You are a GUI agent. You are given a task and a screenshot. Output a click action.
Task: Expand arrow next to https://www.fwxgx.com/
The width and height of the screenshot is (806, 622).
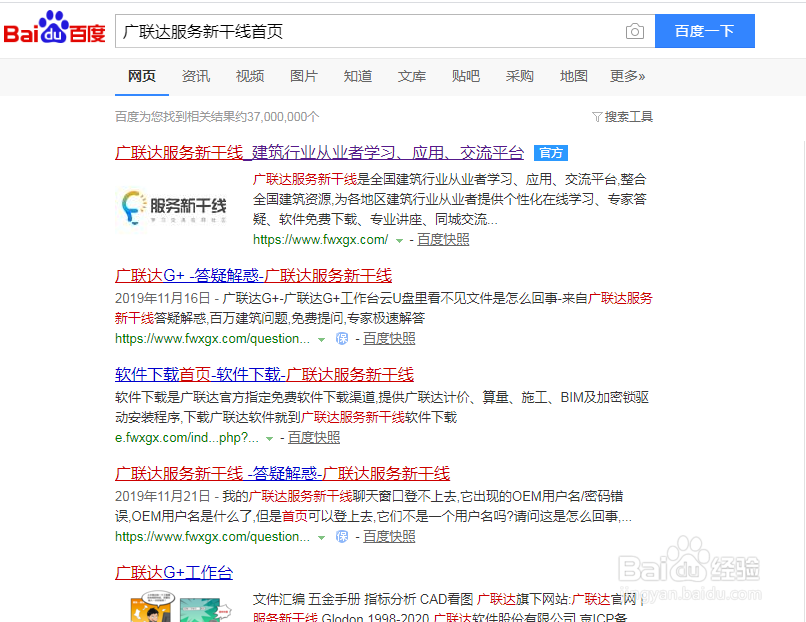[x=399, y=240]
